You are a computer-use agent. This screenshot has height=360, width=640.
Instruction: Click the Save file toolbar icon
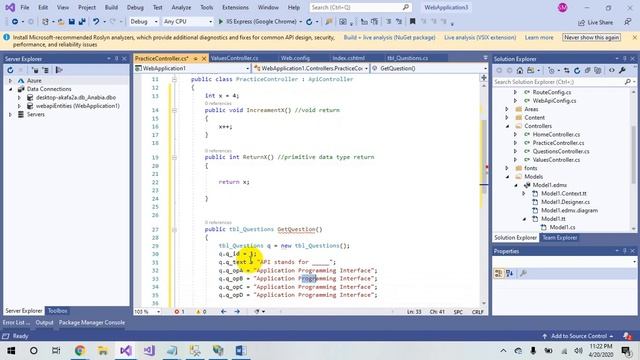tap(71, 22)
